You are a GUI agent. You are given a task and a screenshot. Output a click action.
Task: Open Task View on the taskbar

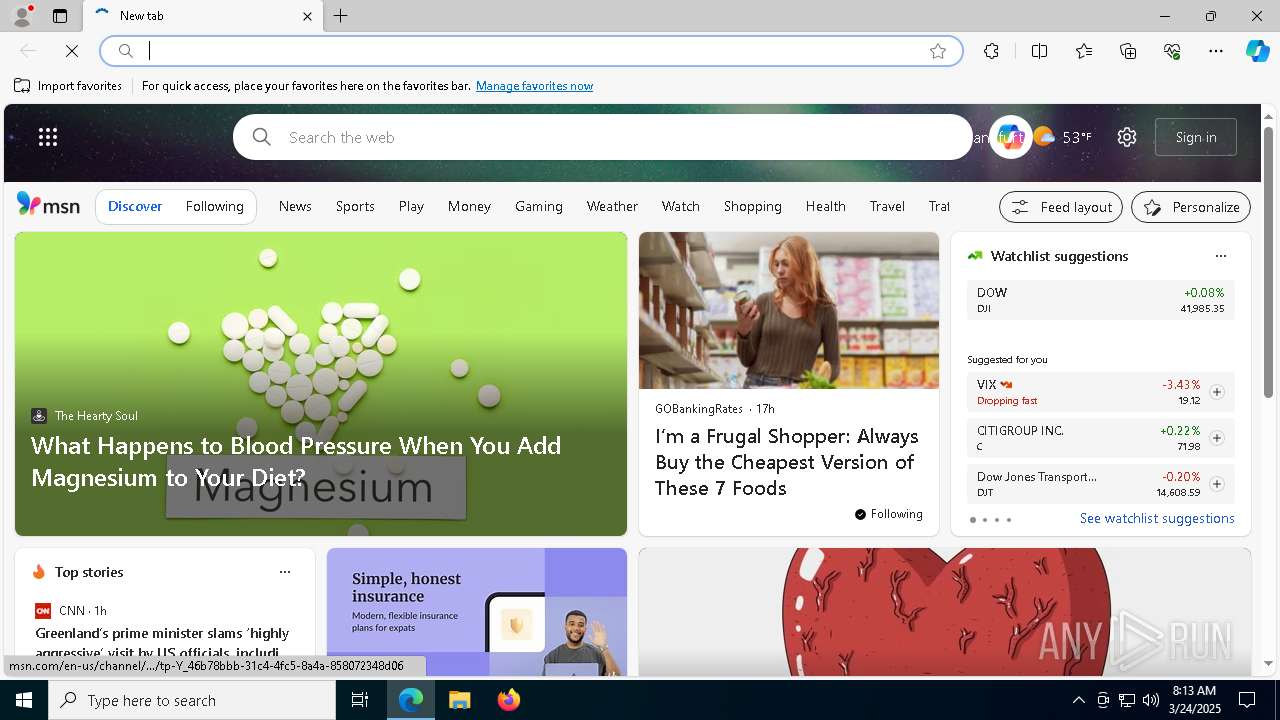click(x=361, y=700)
